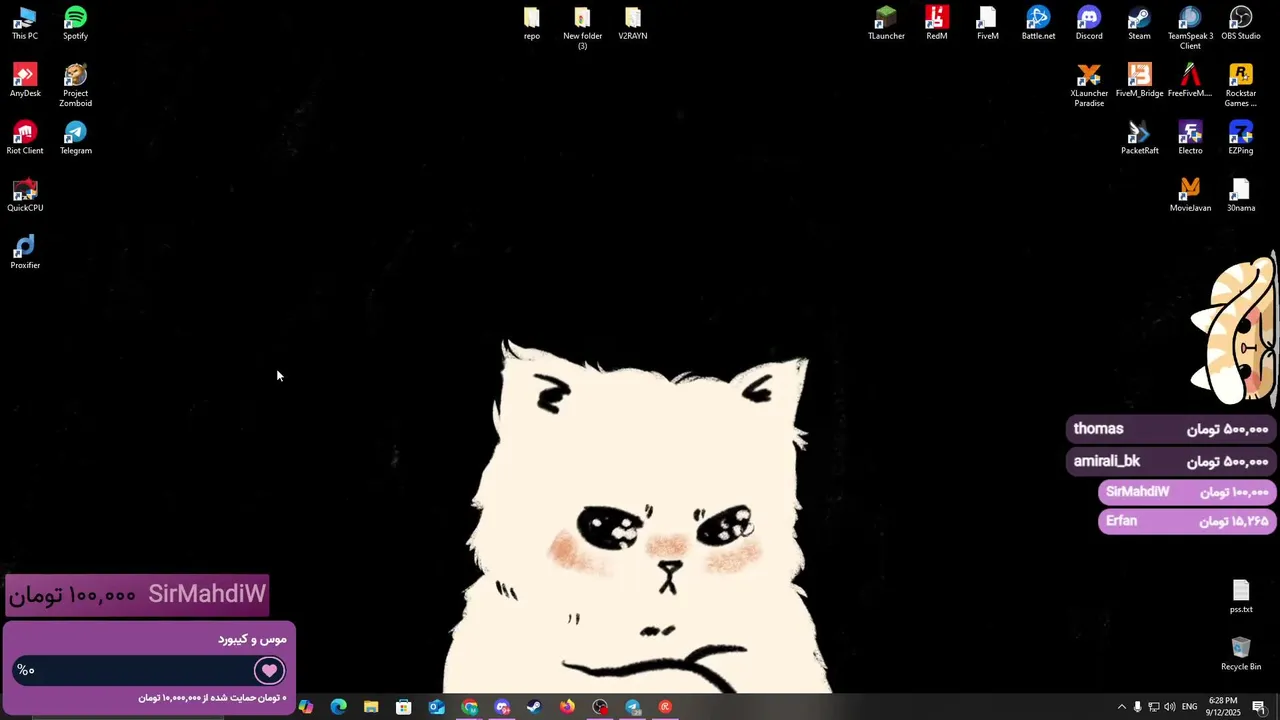Select the FiveM desktop file icon
Image resolution: width=1280 pixels, height=720 pixels.
click(x=988, y=23)
